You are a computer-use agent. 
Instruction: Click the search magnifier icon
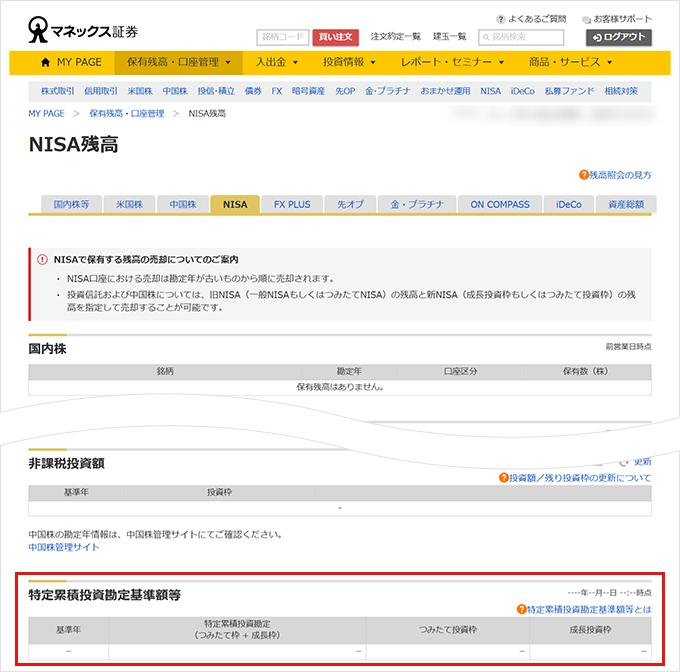(x=486, y=38)
